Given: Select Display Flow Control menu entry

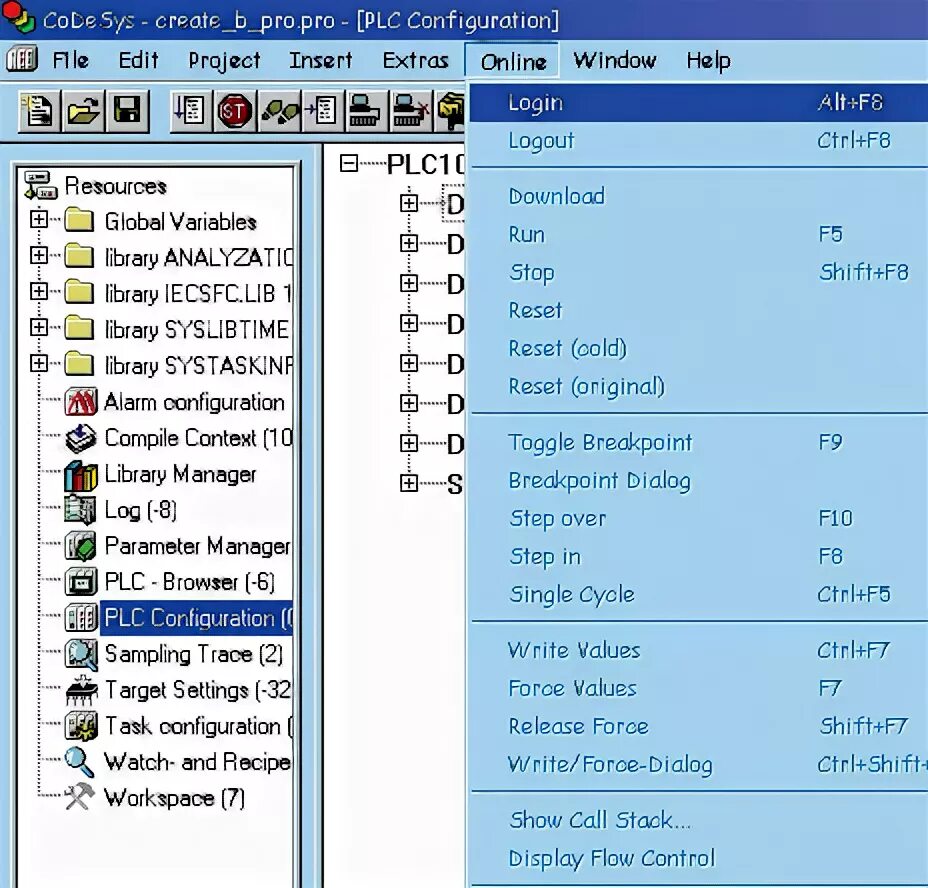Looking at the screenshot, I should [698, 858].
